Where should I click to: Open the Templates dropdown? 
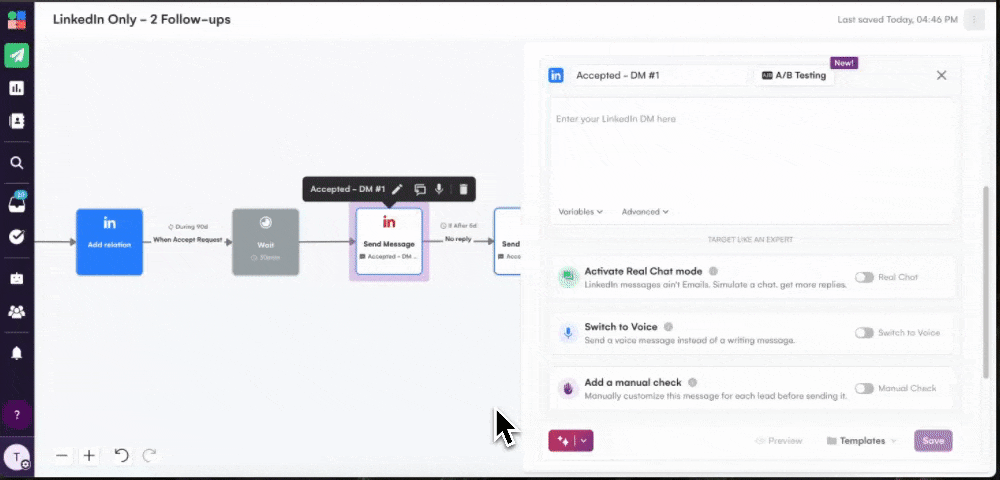point(861,441)
